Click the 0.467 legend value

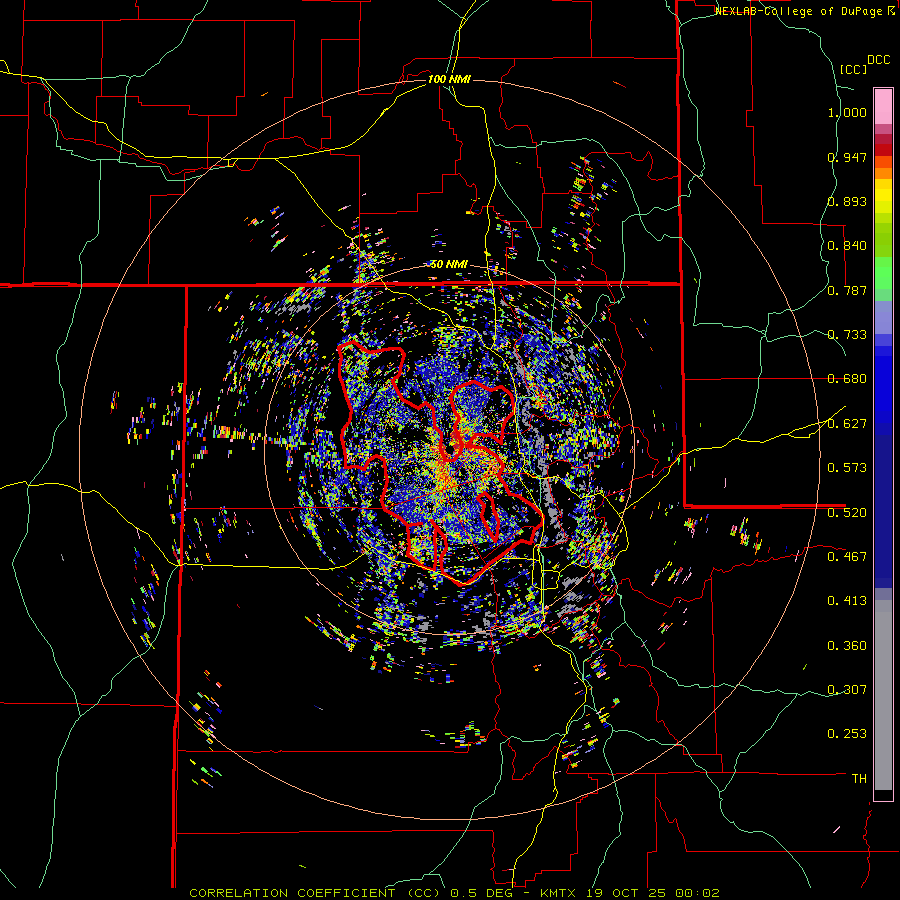[847, 556]
